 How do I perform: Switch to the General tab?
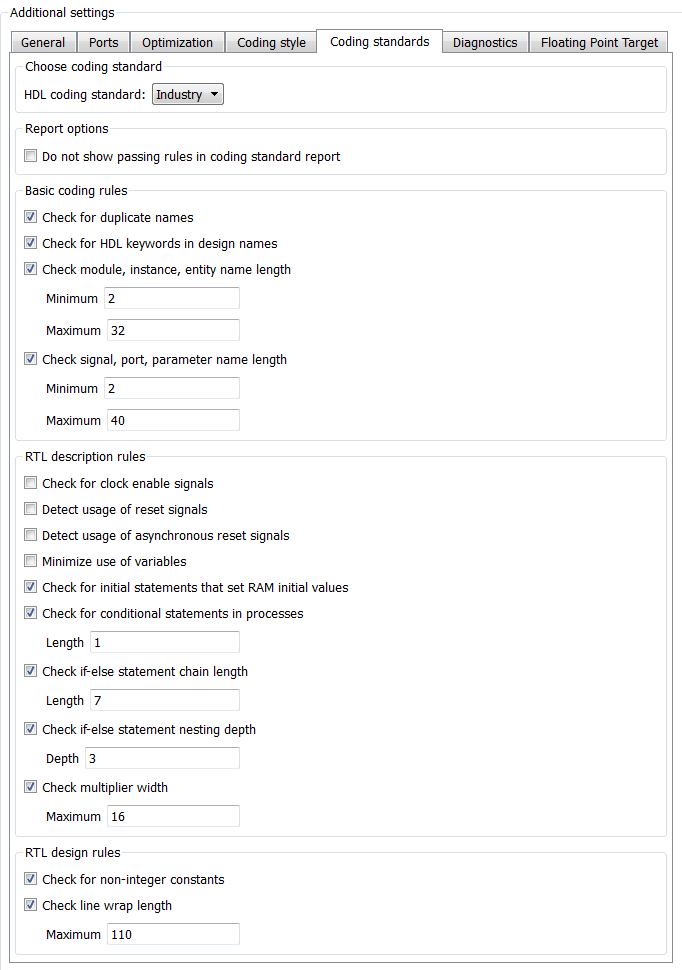43,43
